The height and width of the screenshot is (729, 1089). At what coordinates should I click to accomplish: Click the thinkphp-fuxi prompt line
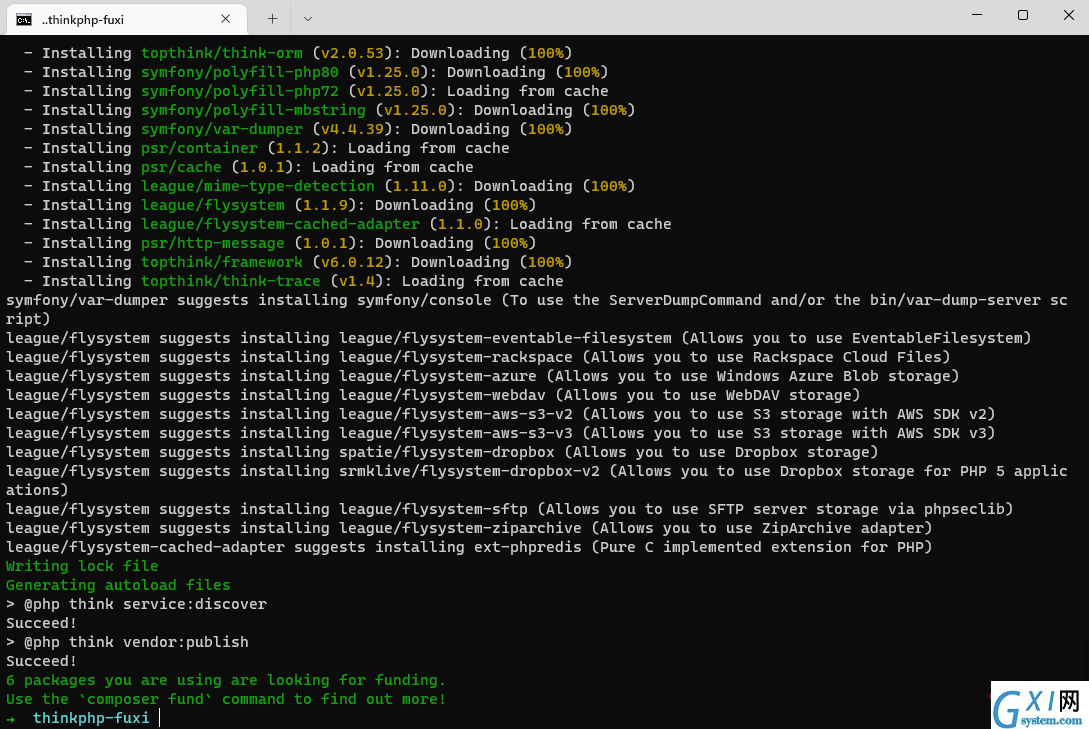[x=91, y=718]
